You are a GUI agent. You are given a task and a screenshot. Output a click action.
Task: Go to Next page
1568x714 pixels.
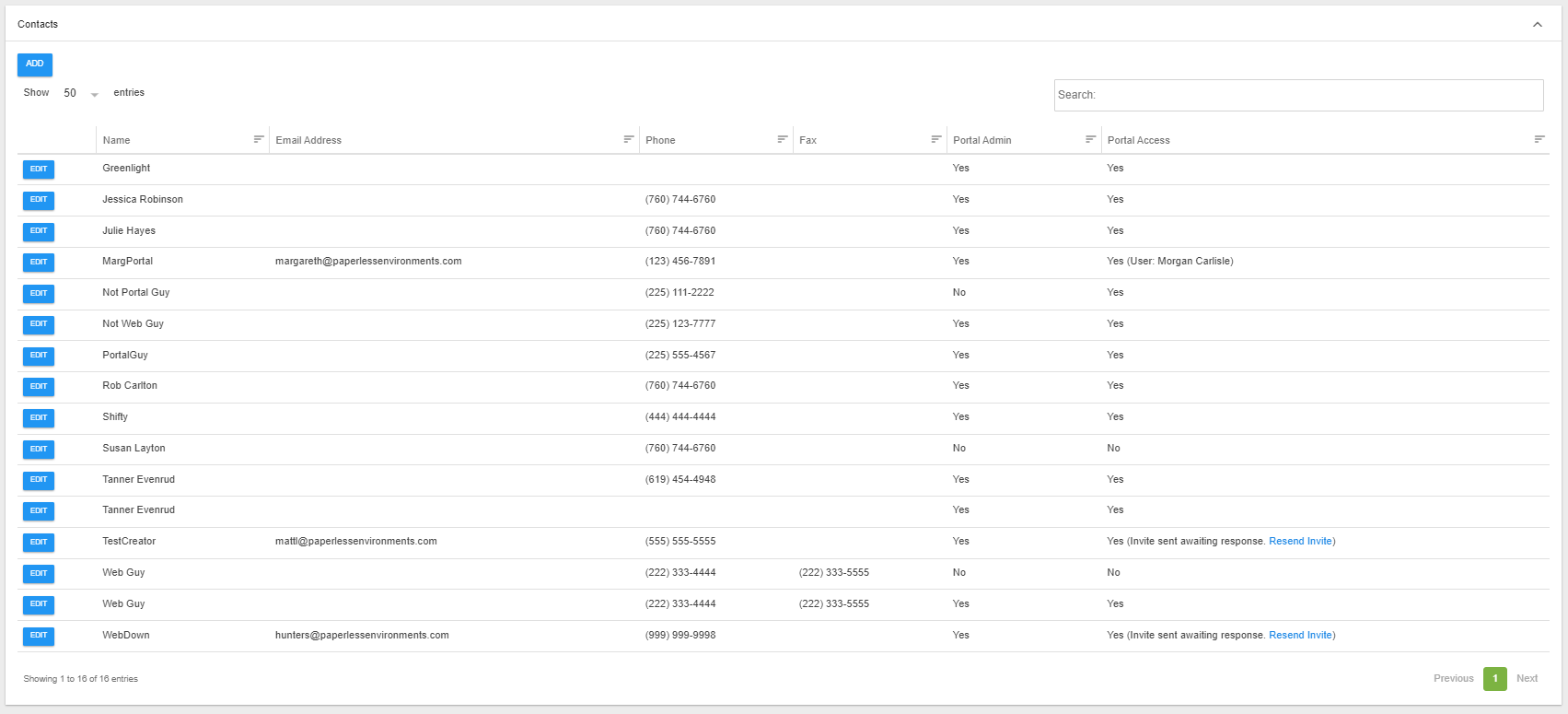pyautogui.click(x=1527, y=679)
